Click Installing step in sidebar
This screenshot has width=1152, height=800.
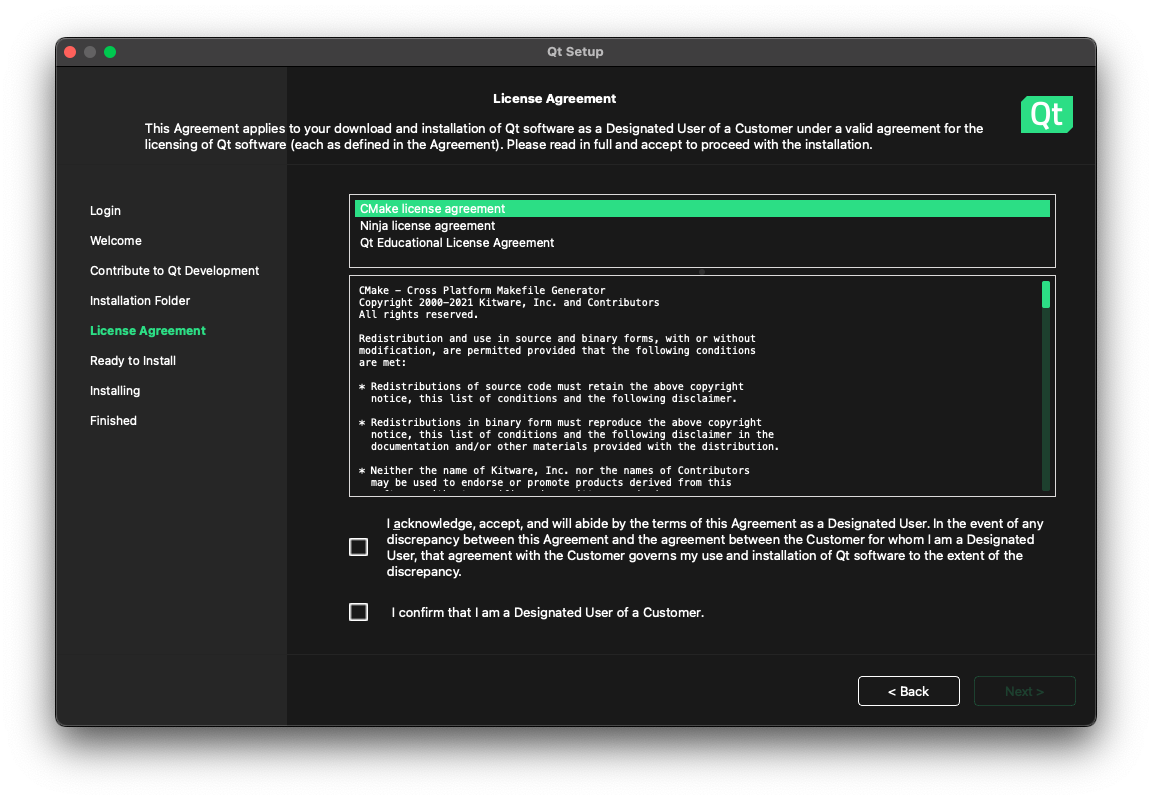115,391
